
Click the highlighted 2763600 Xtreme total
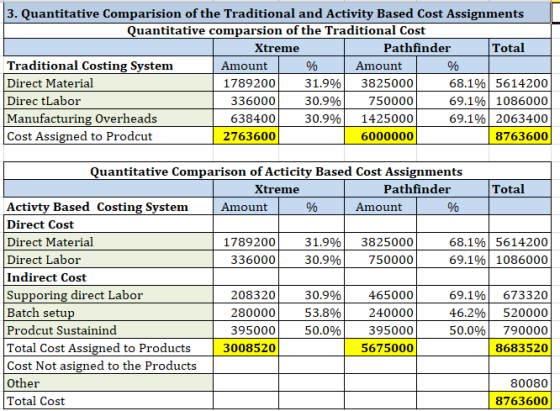[246, 136]
